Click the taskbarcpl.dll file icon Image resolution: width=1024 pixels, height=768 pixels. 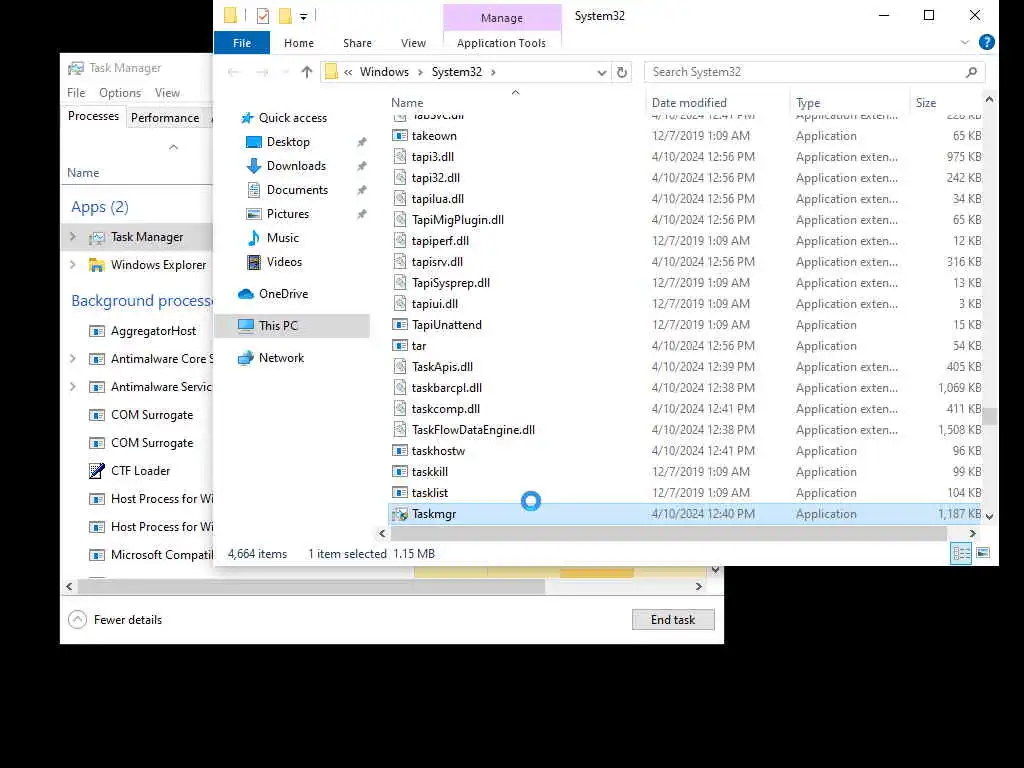pos(400,387)
